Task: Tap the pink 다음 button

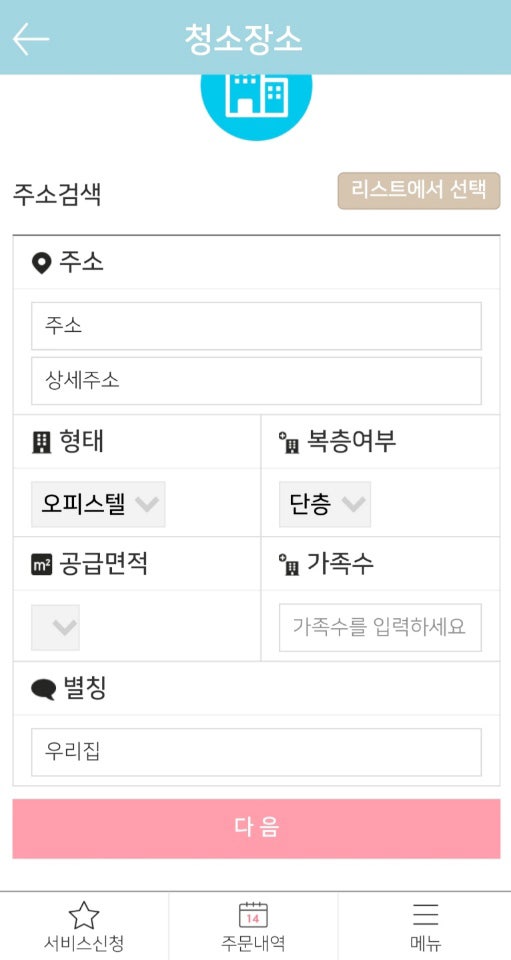Action: (256, 828)
